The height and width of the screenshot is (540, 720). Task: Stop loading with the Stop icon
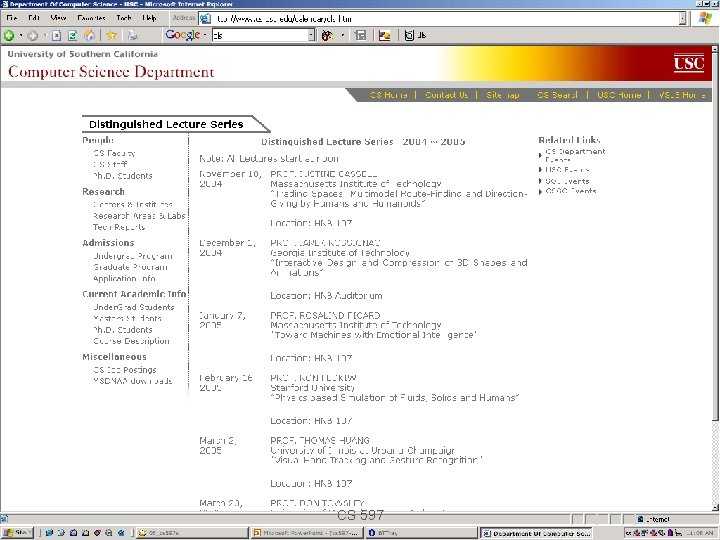pyautogui.click(x=56, y=35)
